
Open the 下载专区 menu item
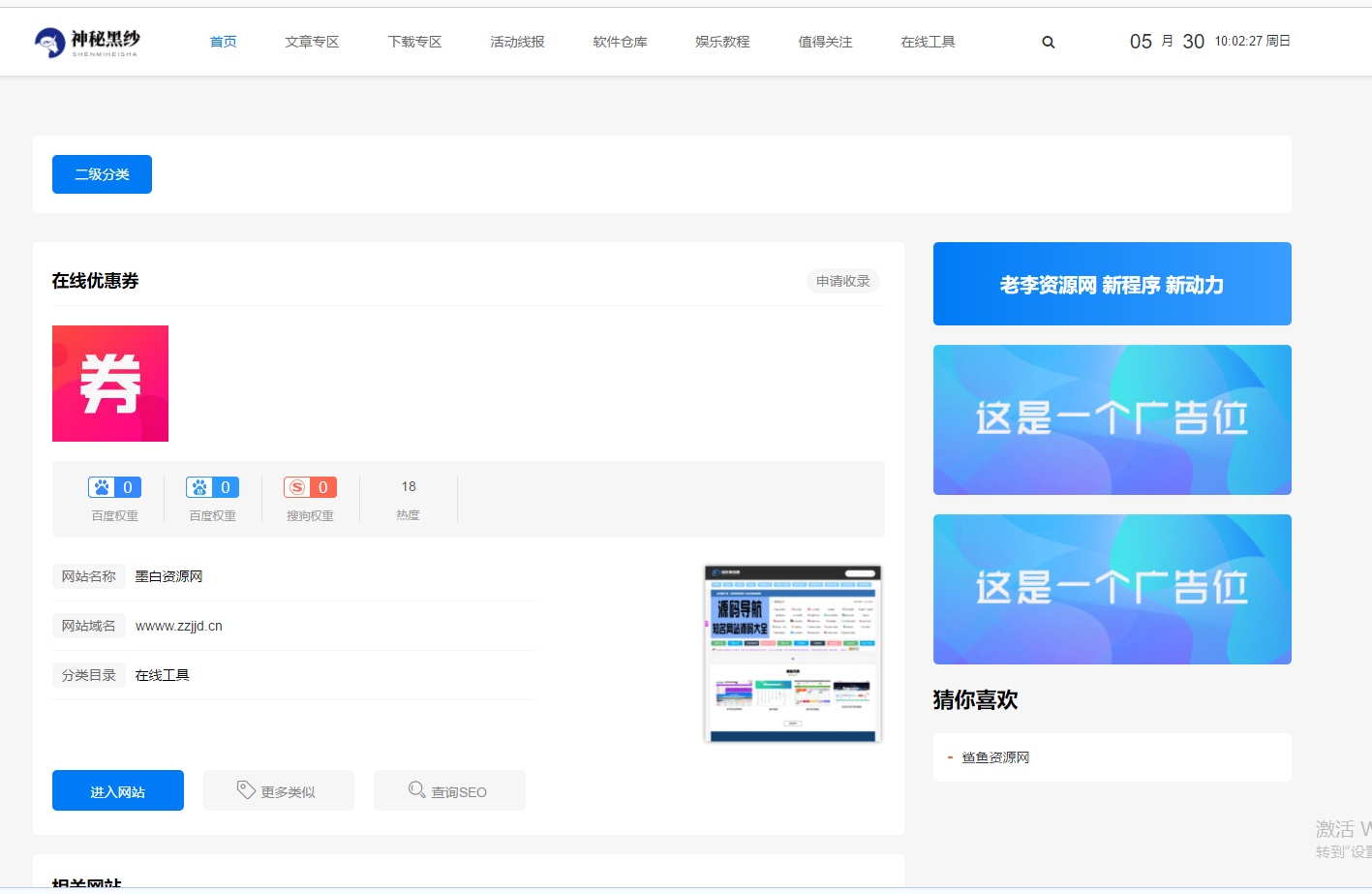tap(414, 42)
